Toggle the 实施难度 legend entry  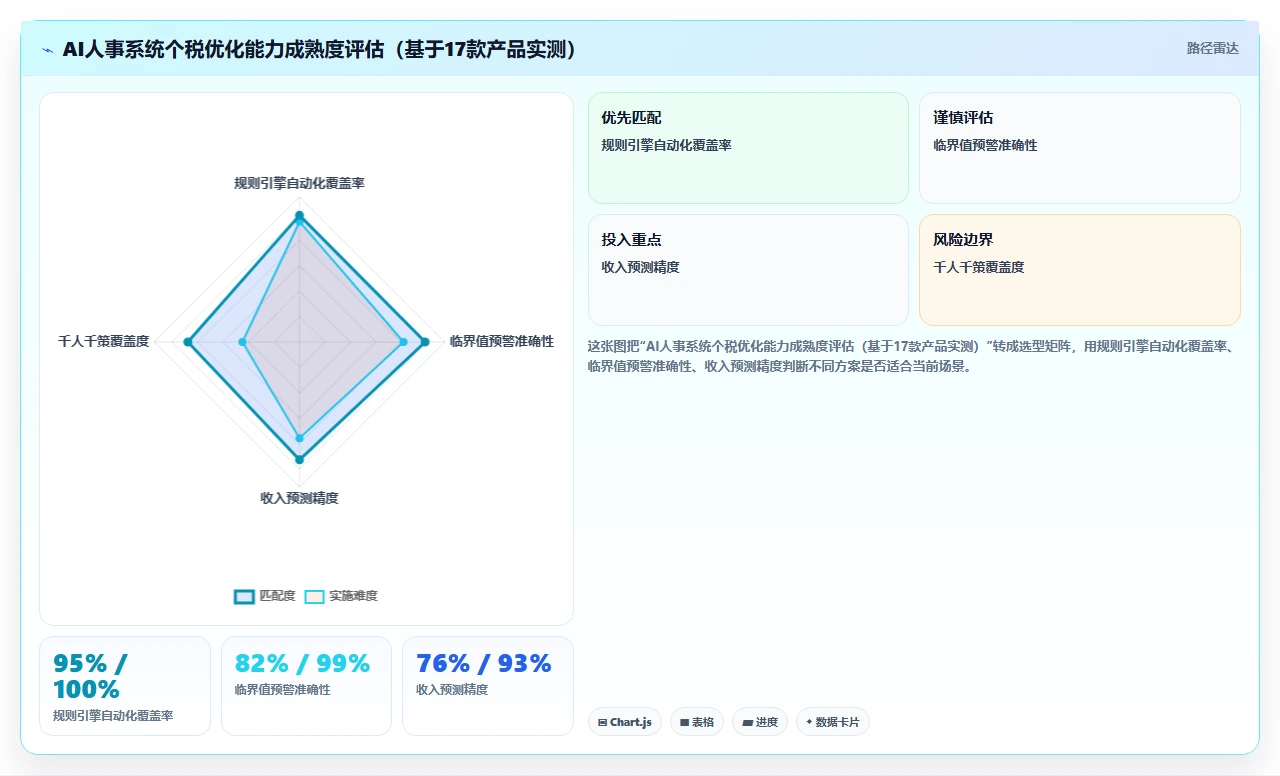[x=341, y=596]
